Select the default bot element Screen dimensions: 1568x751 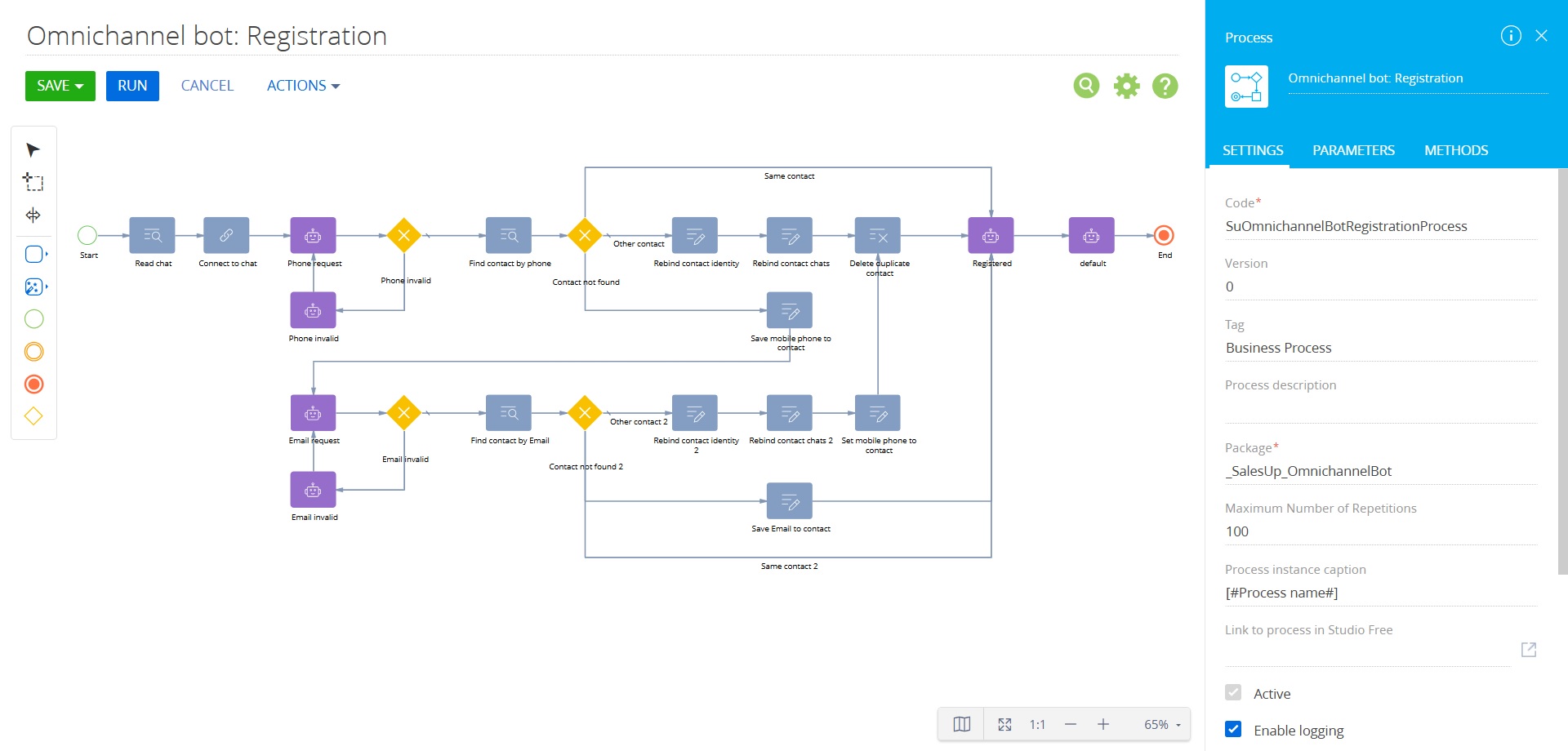pos(1092,236)
